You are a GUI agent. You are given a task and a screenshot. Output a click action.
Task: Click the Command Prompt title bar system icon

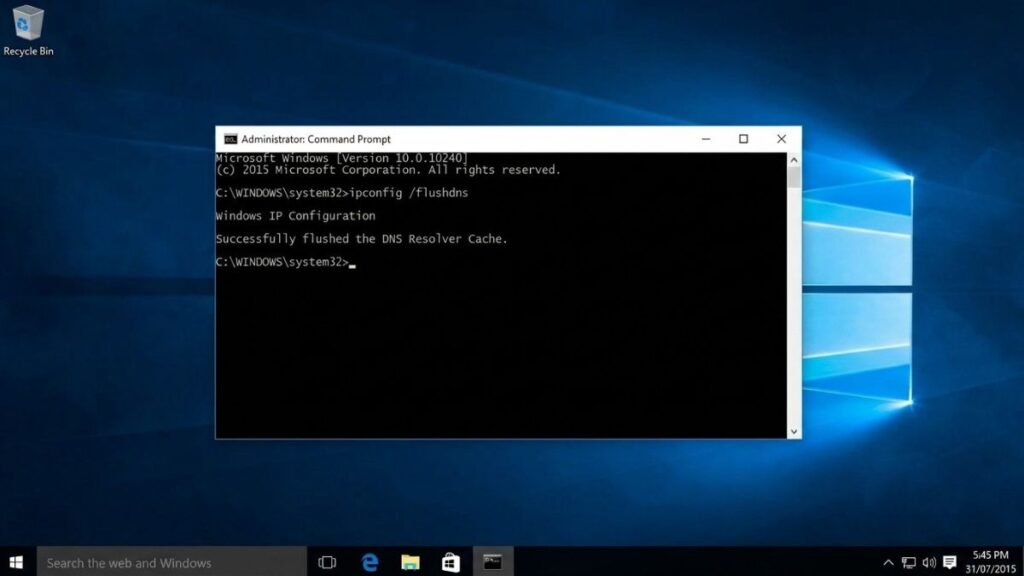click(230, 139)
